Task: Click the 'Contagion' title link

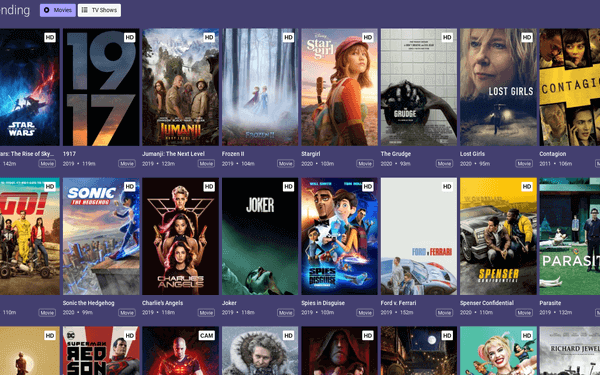Action: 553,154
